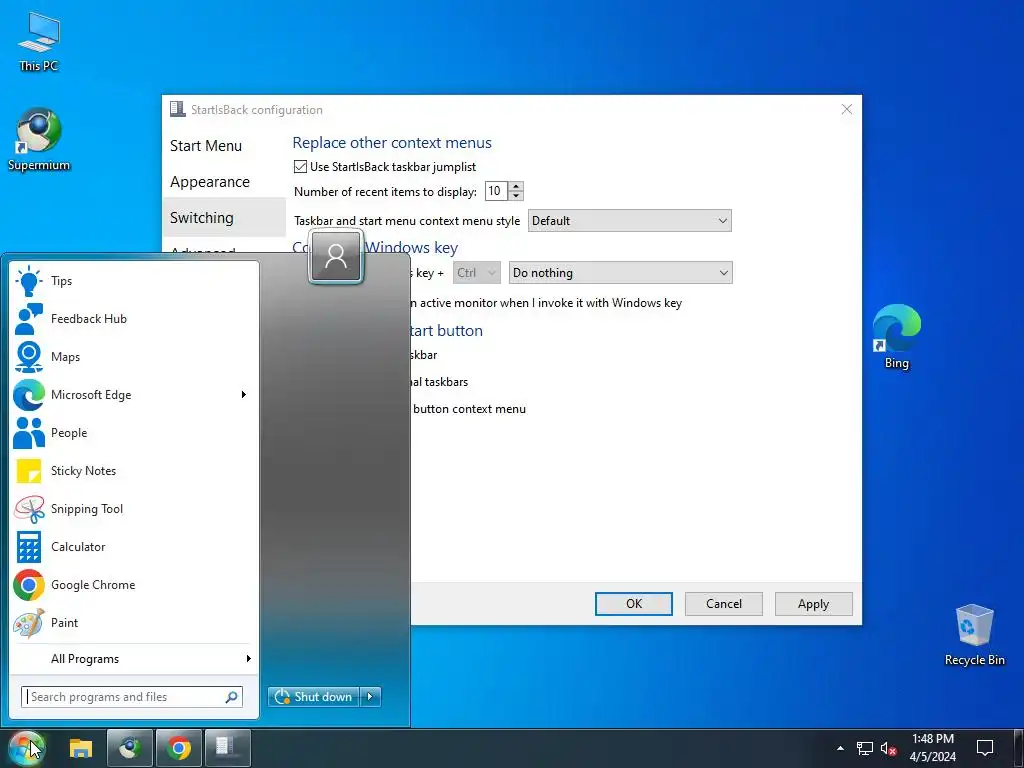Select the Supermium desktop shortcut
The width and height of the screenshot is (1024, 768).
click(x=38, y=140)
